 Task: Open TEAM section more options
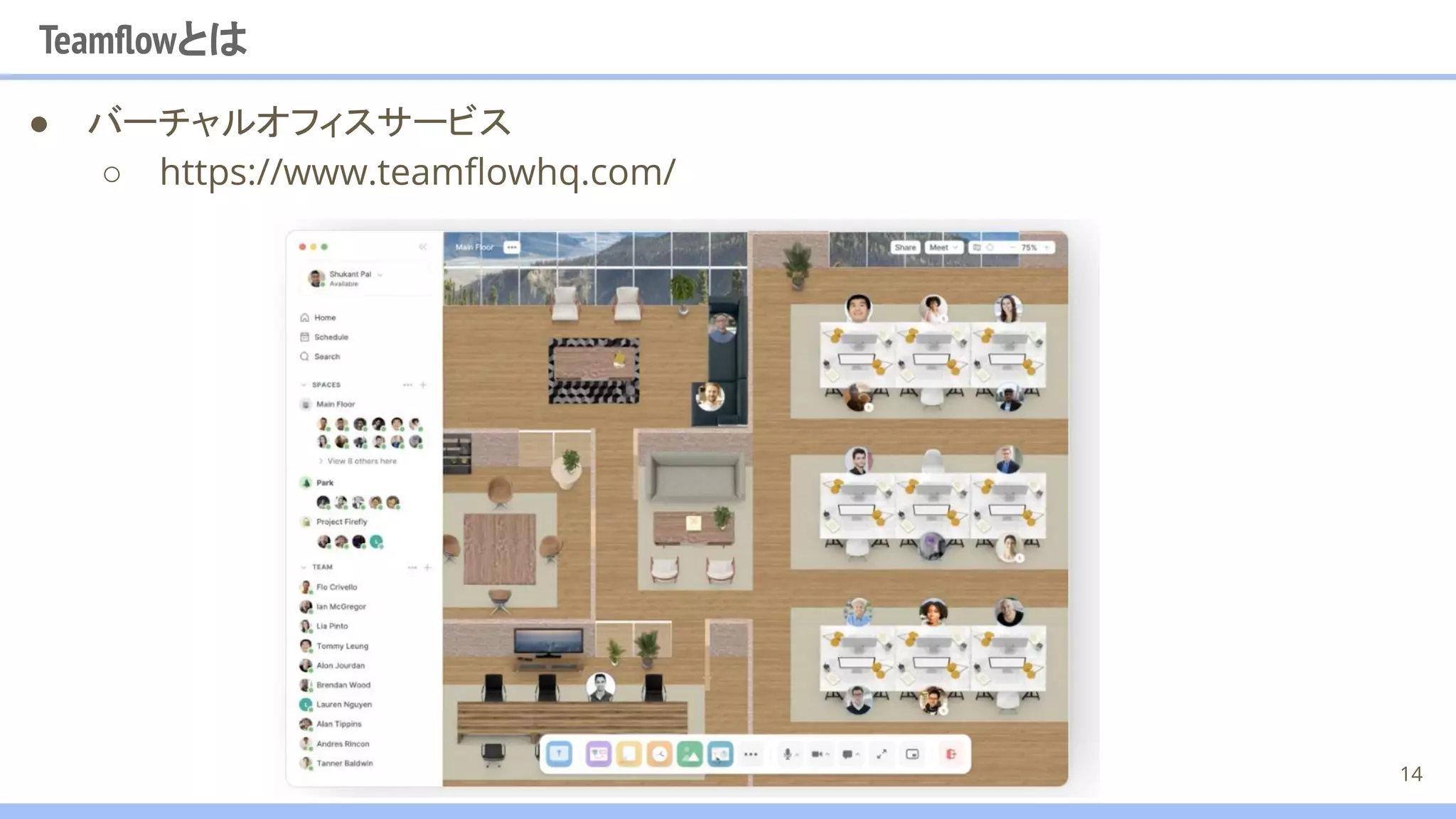coord(412,567)
